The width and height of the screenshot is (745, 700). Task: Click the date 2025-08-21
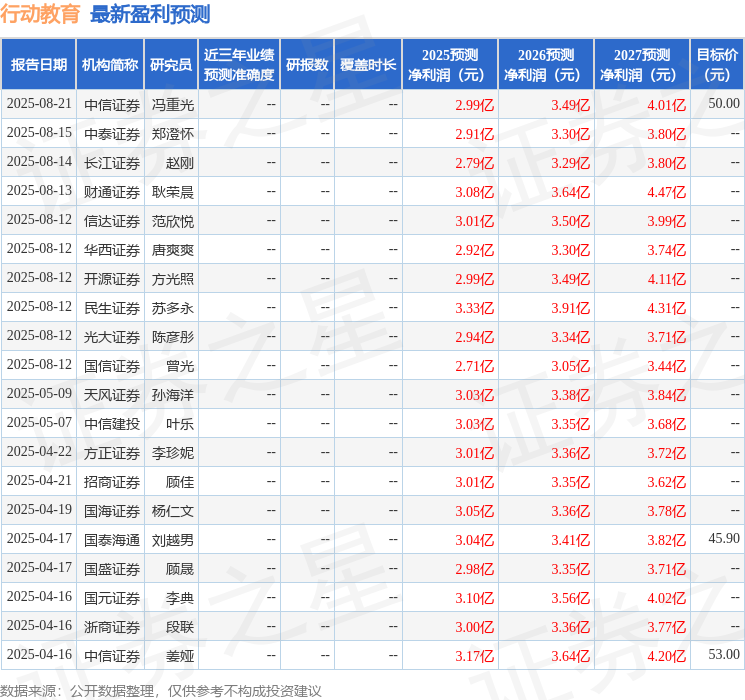click(x=39, y=104)
